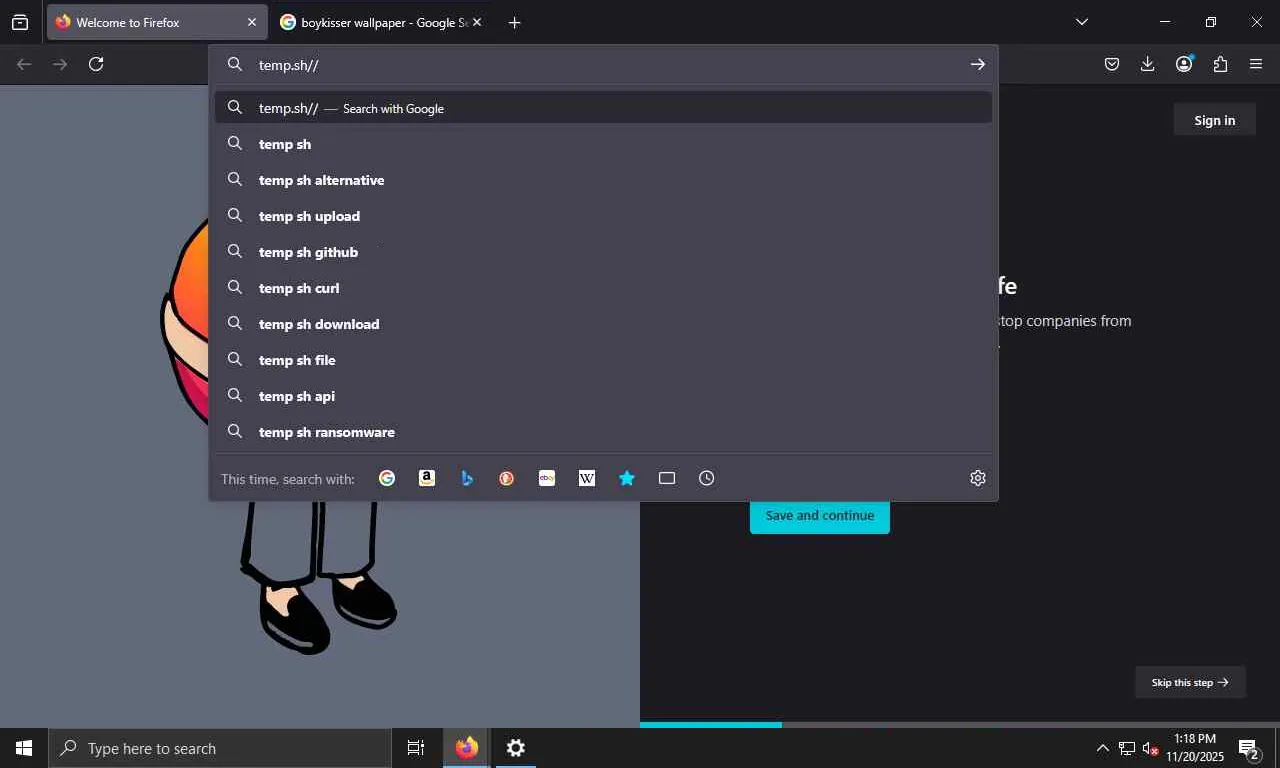Search within open Tabs icon
The image size is (1280, 768).
tap(667, 478)
